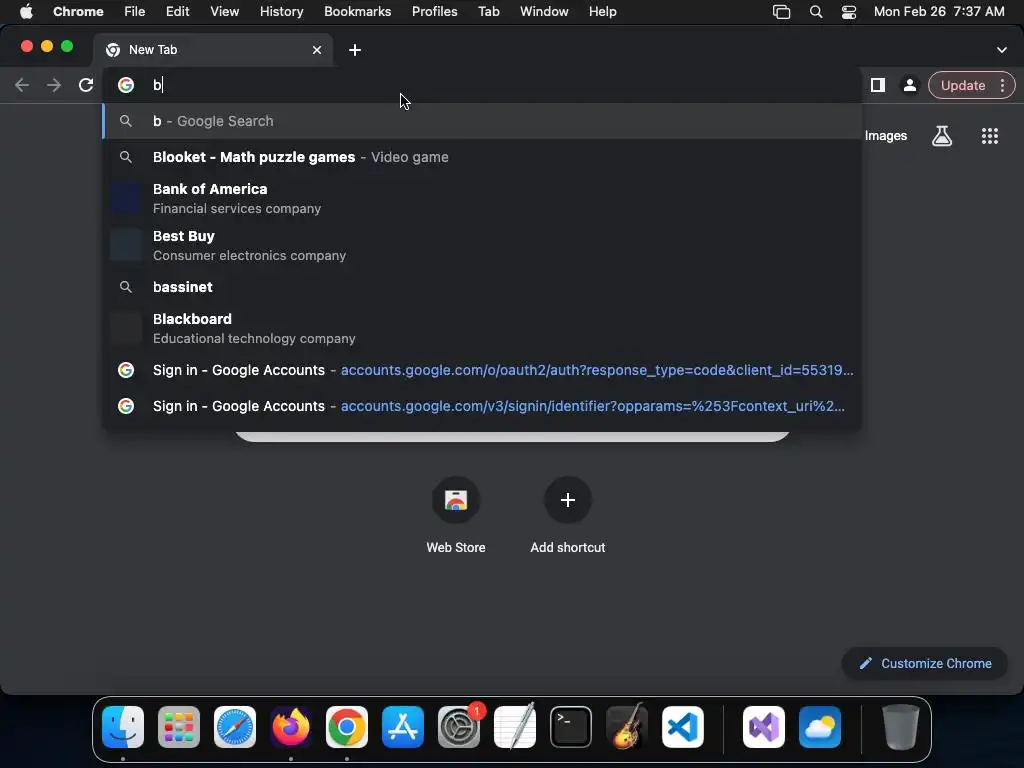
Task: Open the v3 signin identifier suggestion
Action: [482, 406]
